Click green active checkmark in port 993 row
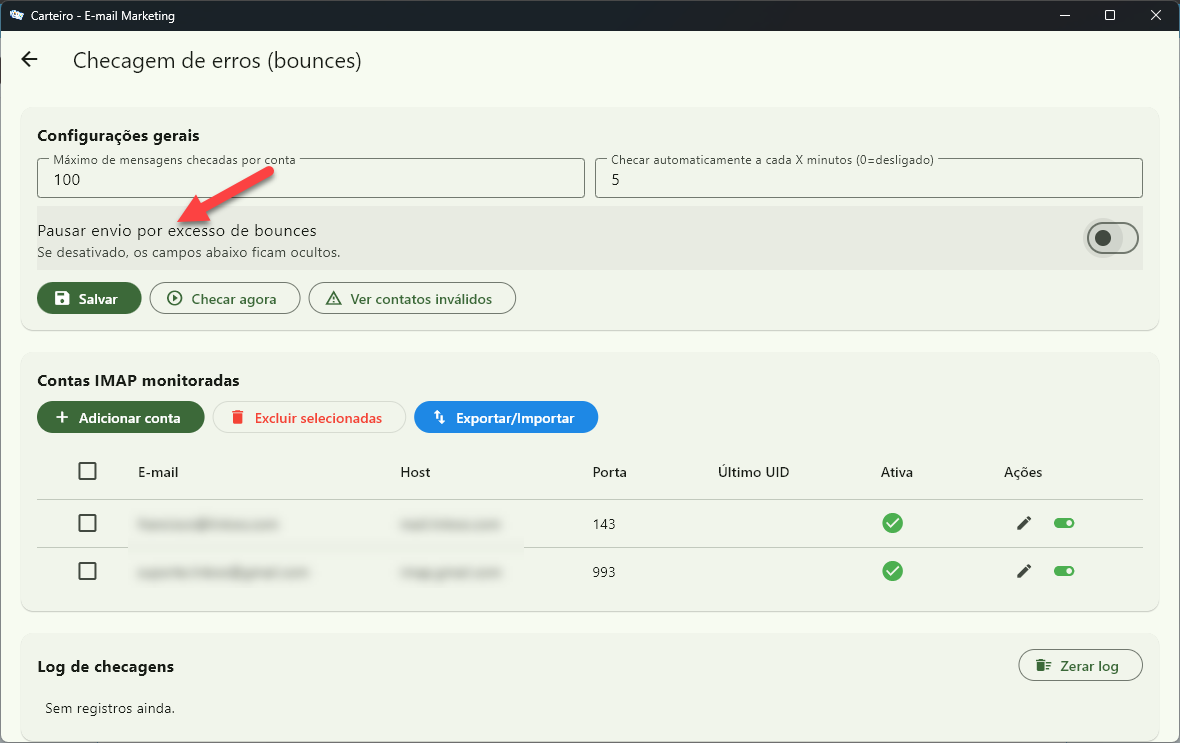 (892, 571)
